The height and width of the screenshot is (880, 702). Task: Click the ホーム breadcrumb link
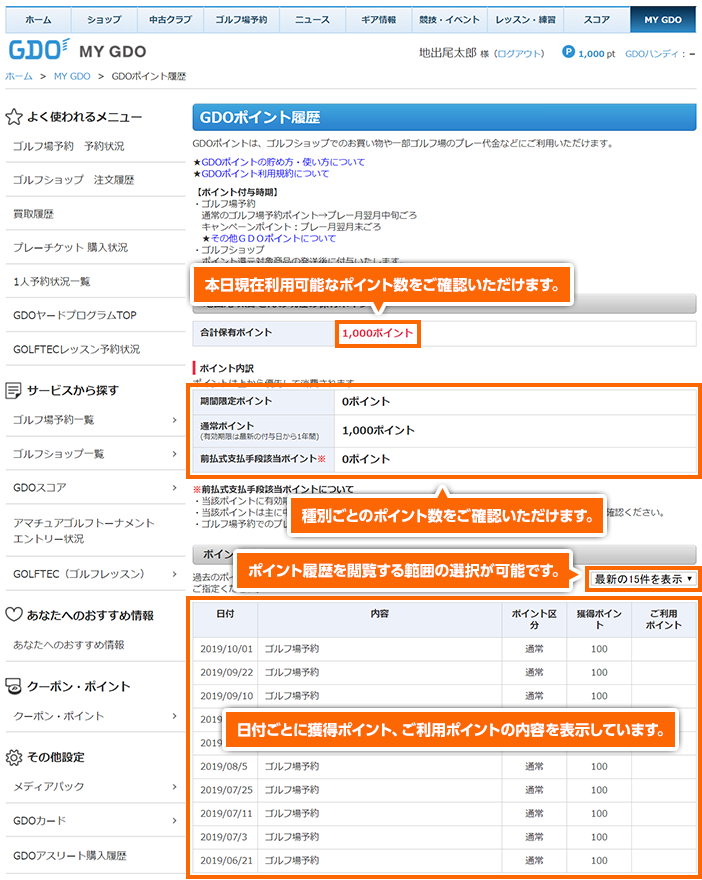[19, 76]
